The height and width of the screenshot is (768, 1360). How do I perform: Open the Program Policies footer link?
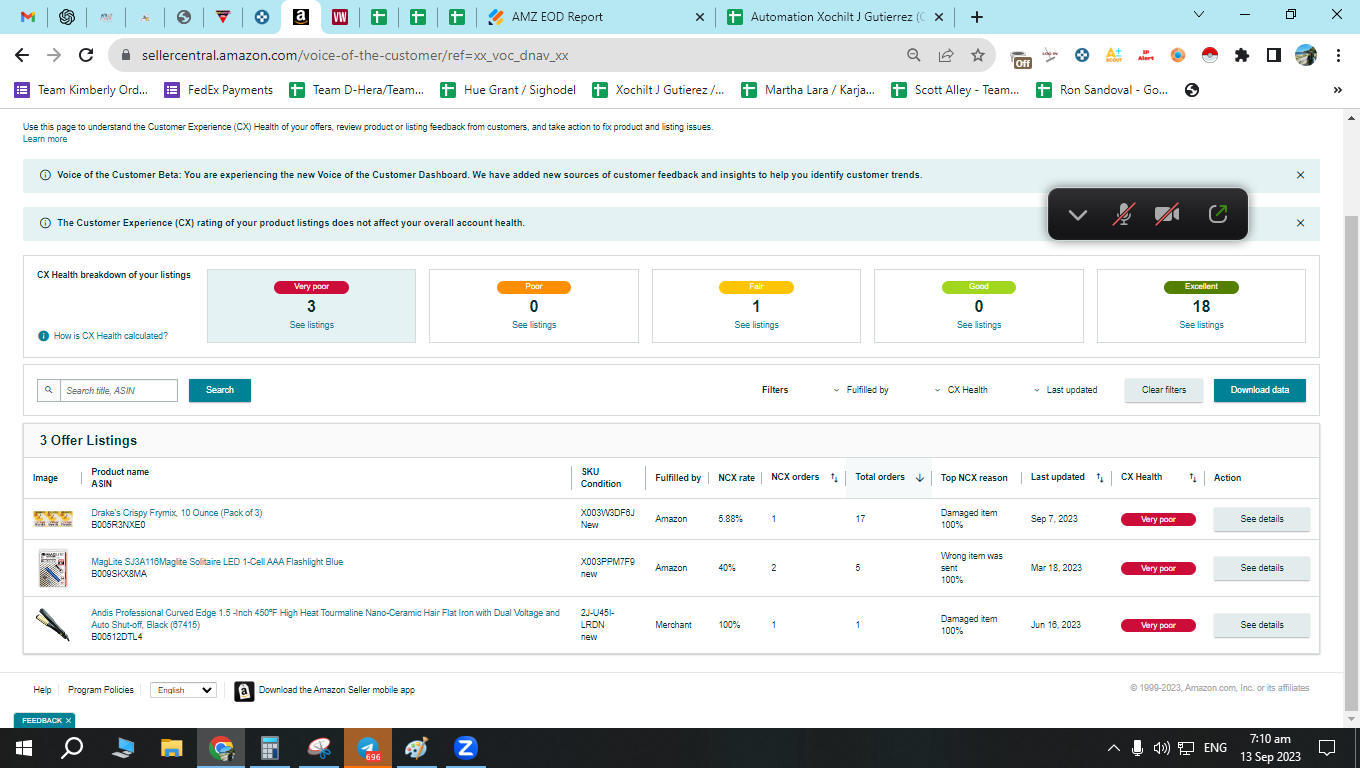tap(101, 690)
